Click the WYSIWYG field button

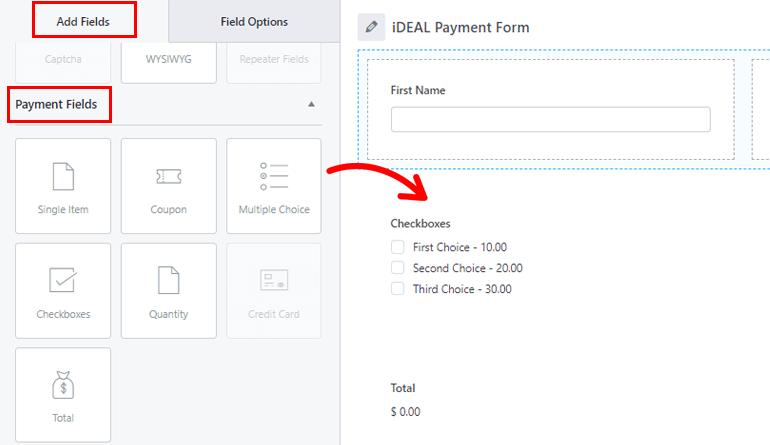point(169,60)
